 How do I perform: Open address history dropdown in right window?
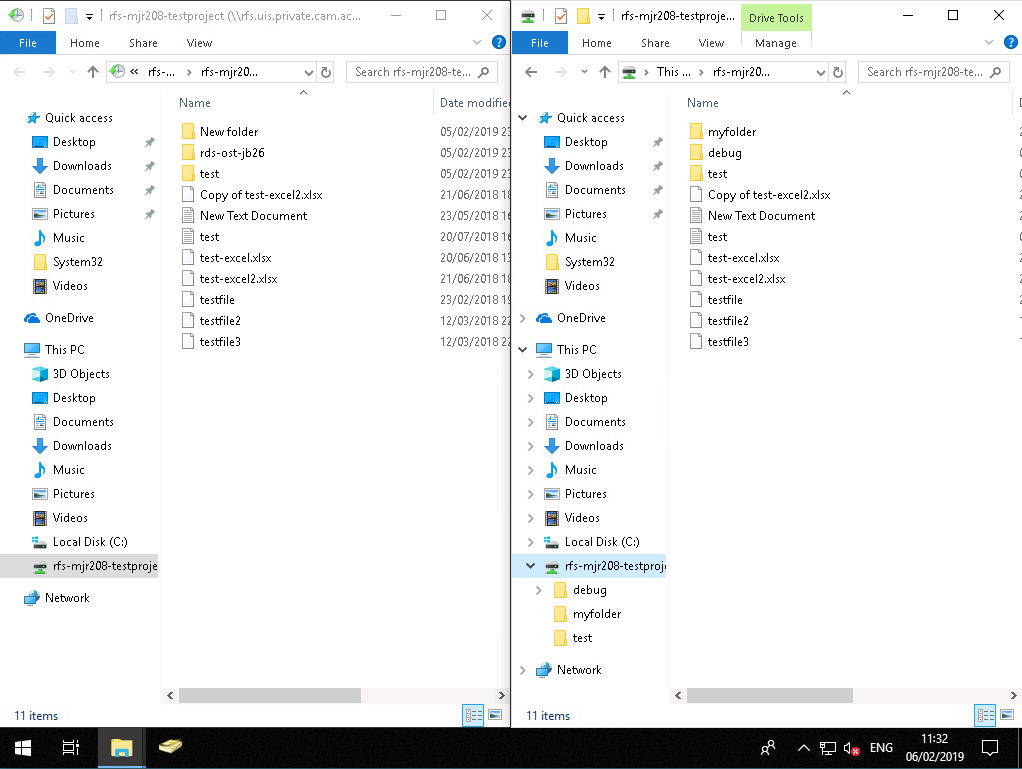tap(821, 72)
